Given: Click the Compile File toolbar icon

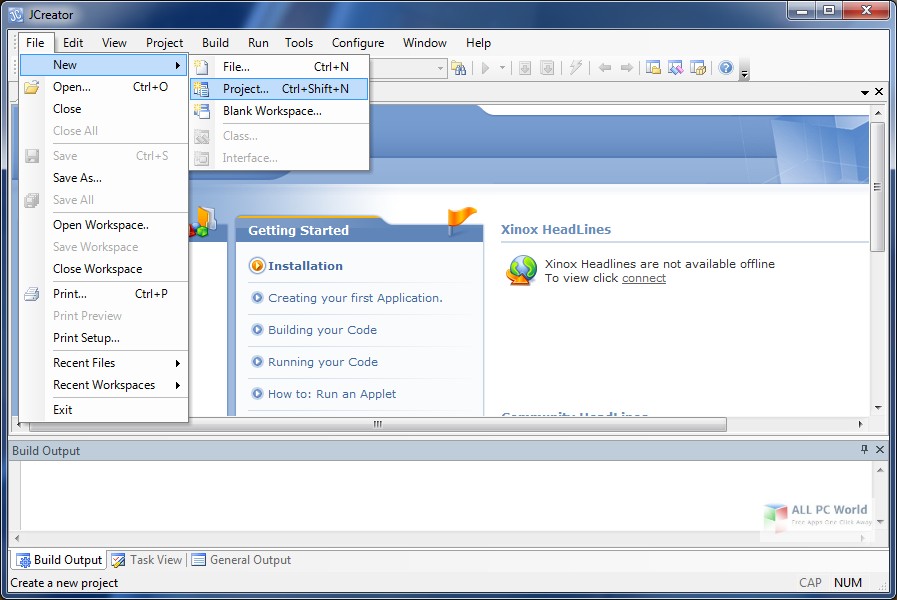Looking at the screenshot, I should point(525,68).
